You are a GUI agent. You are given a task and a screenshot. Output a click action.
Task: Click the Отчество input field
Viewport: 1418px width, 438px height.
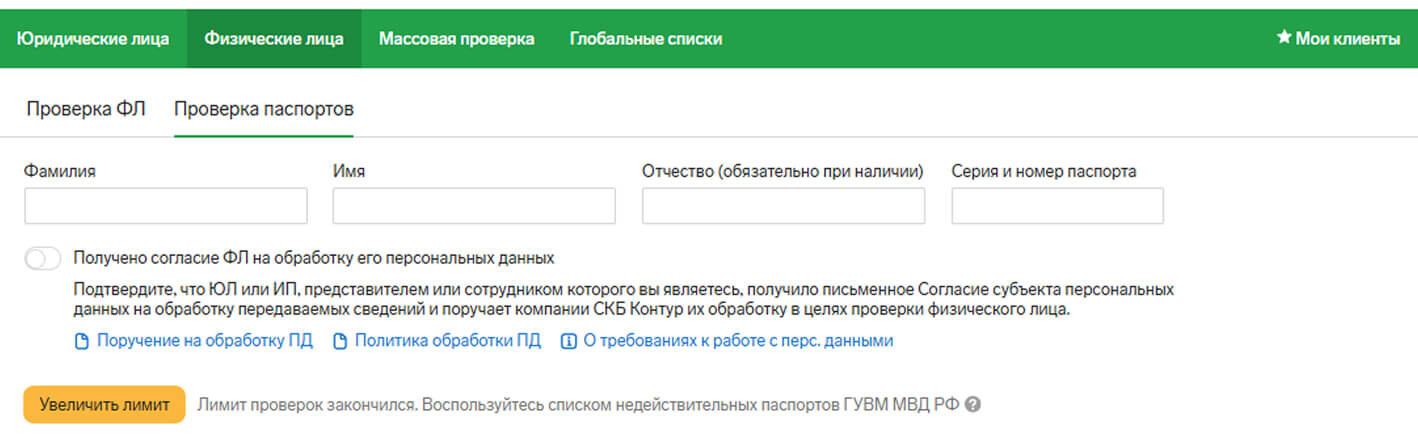[x=783, y=206]
